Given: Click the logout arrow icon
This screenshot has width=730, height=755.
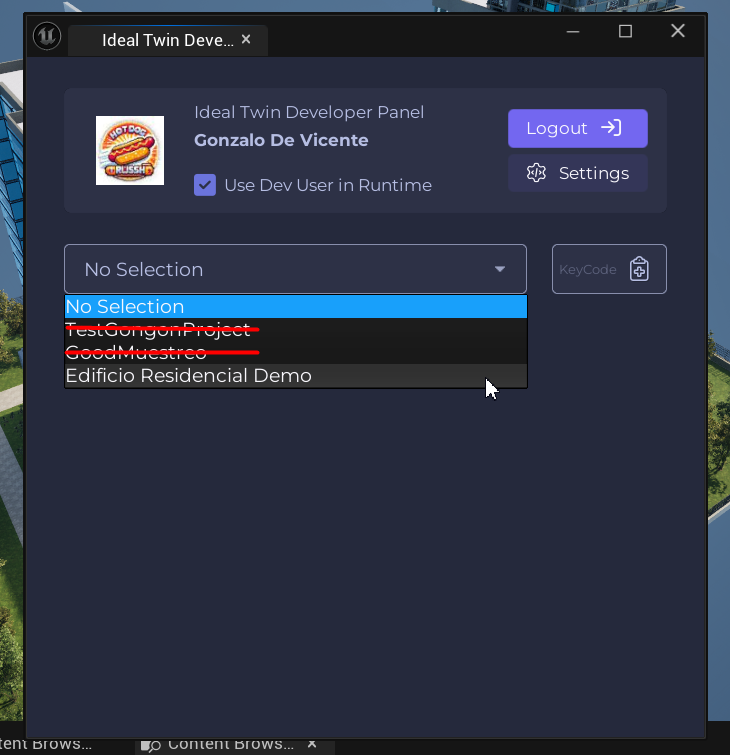Looking at the screenshot, I should click(611, 128).
